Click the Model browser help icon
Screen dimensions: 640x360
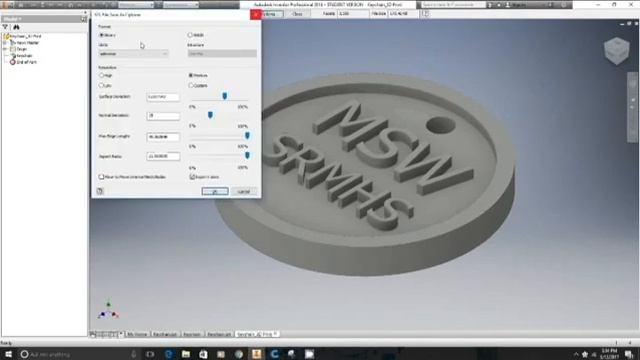click(83, 19)
